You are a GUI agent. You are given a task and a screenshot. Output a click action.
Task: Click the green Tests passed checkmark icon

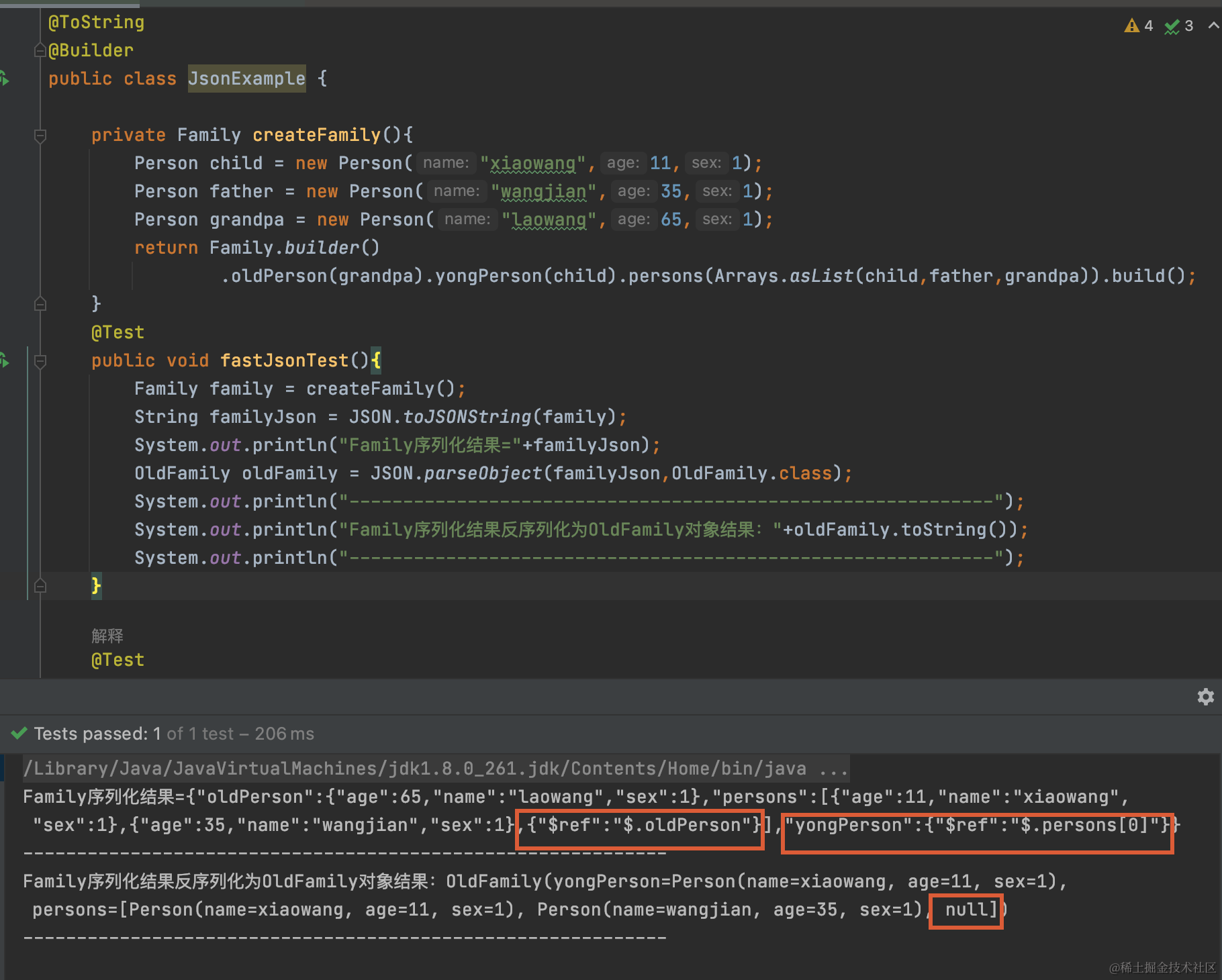coord(19,733)
